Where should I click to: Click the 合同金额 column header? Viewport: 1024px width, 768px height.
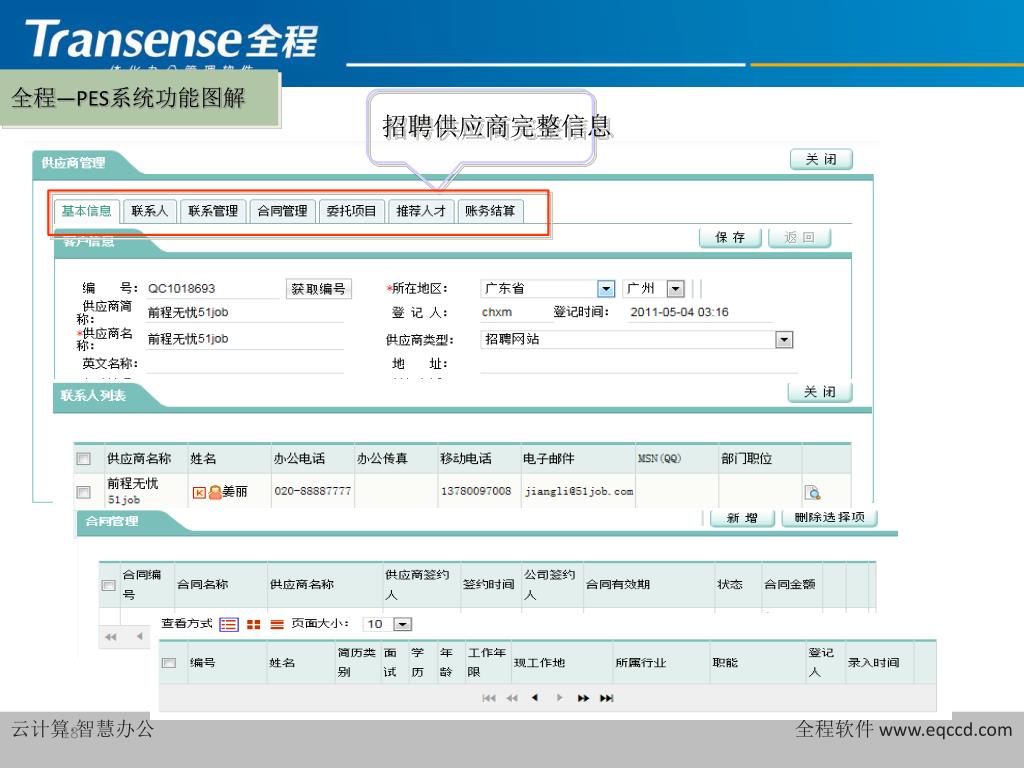(790, 584)
